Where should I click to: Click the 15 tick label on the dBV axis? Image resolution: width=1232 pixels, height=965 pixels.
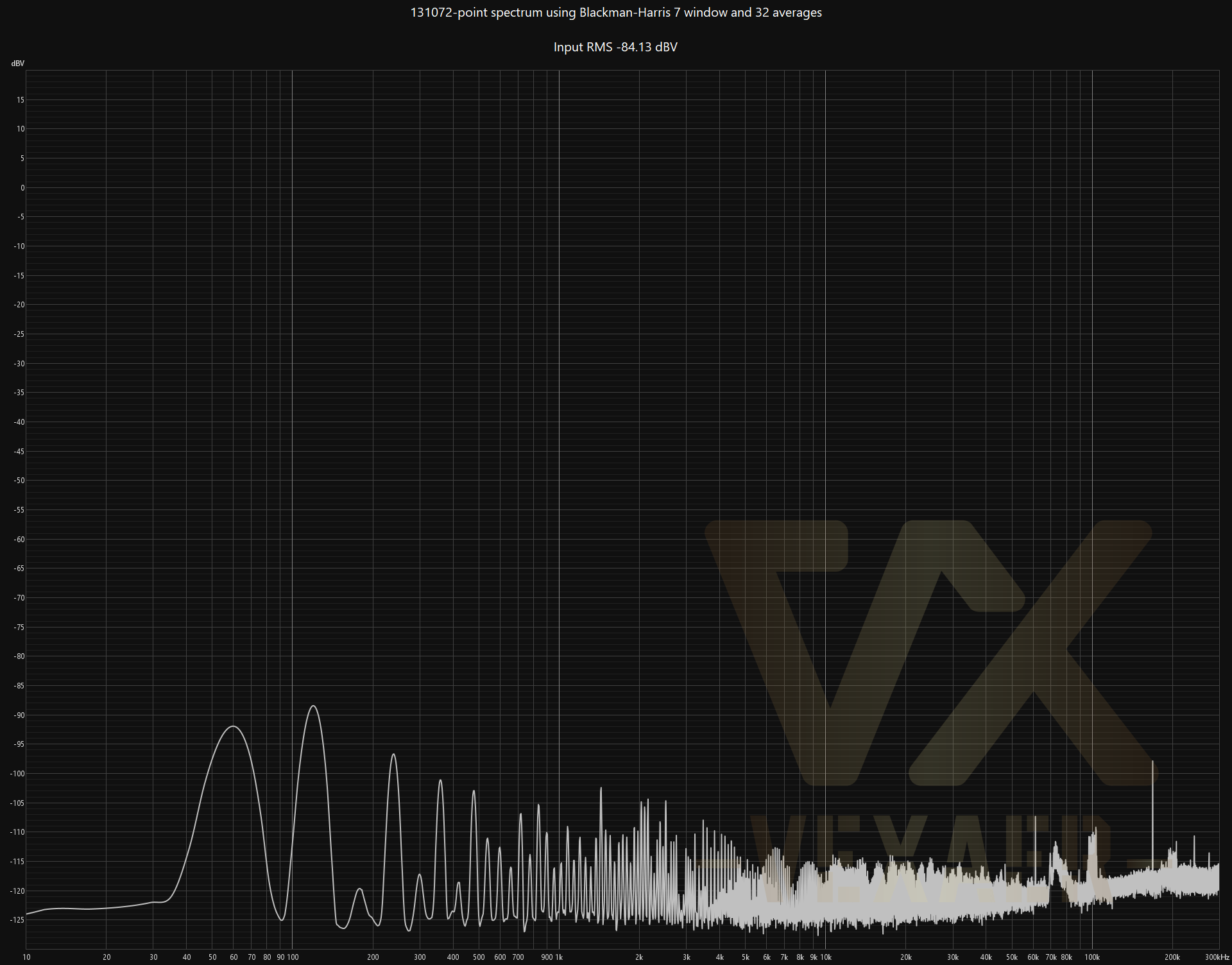point(21,100)
